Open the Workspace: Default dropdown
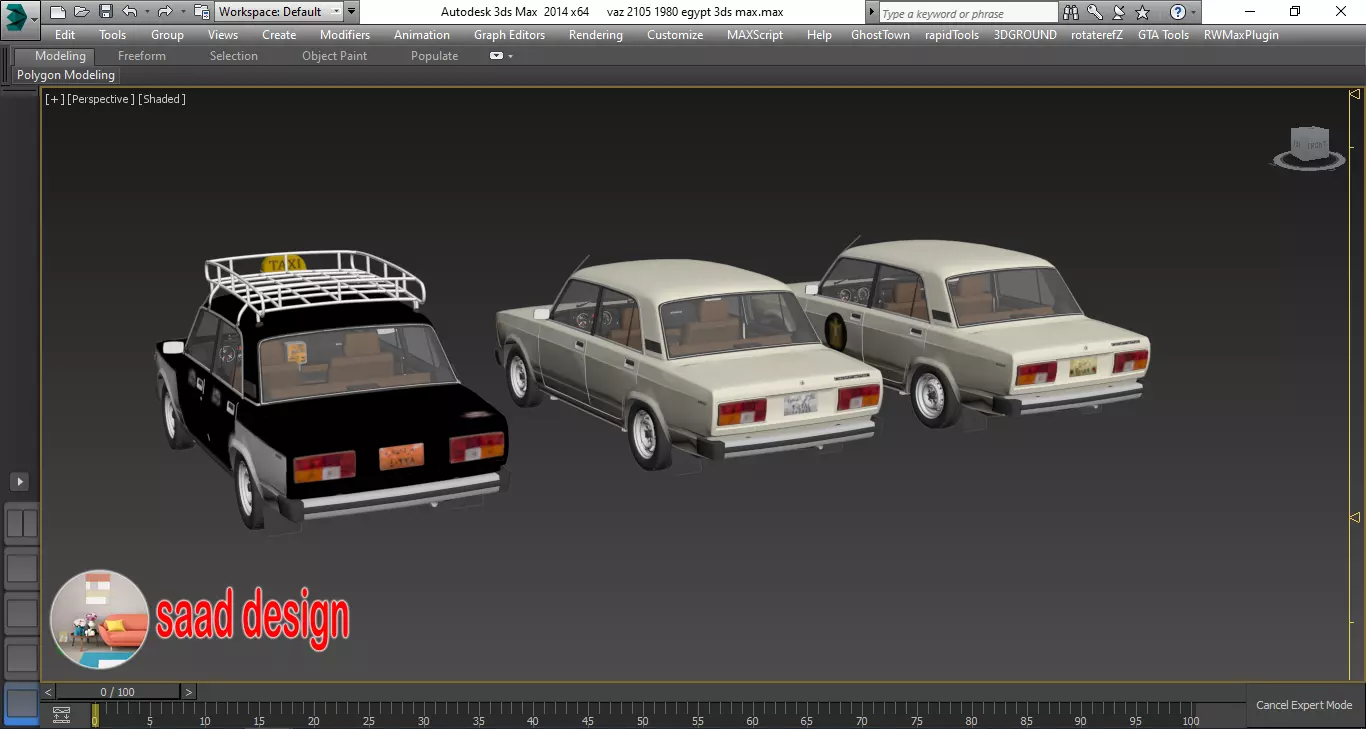Screen dimensions: 1366x729 click(x=279, y=12)
